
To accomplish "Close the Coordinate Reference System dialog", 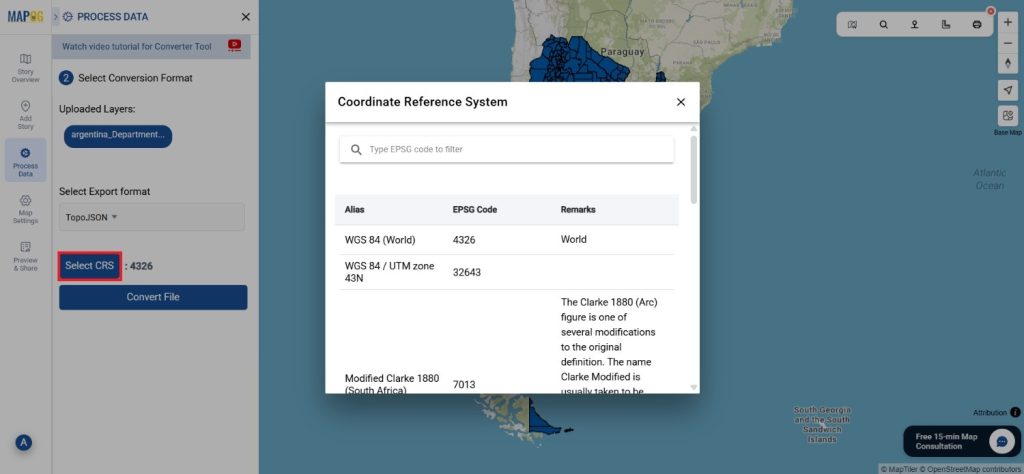I will tap(681, 102).
